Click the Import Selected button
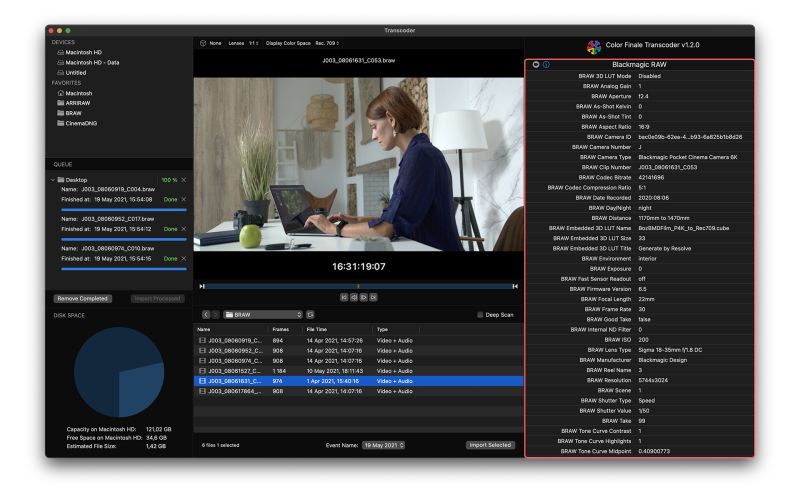The image size is (800, 487). pyautogui.click(x=490, y=445)
